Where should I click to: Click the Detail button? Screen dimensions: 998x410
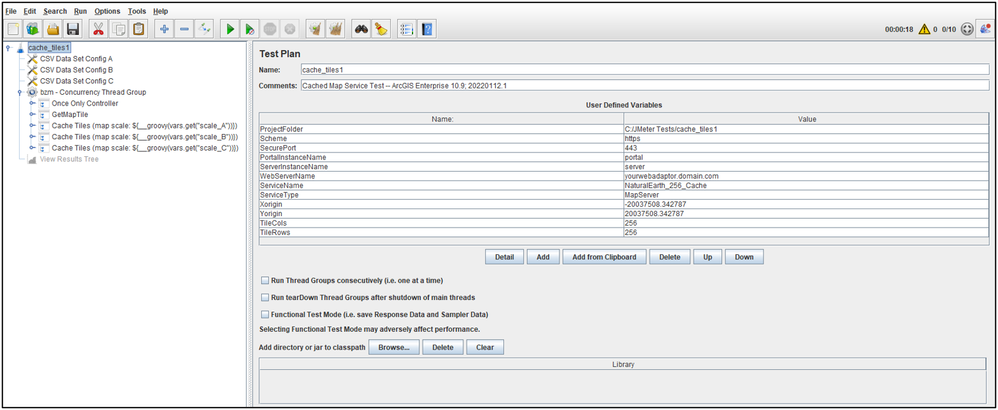click(x=505, y=257)
